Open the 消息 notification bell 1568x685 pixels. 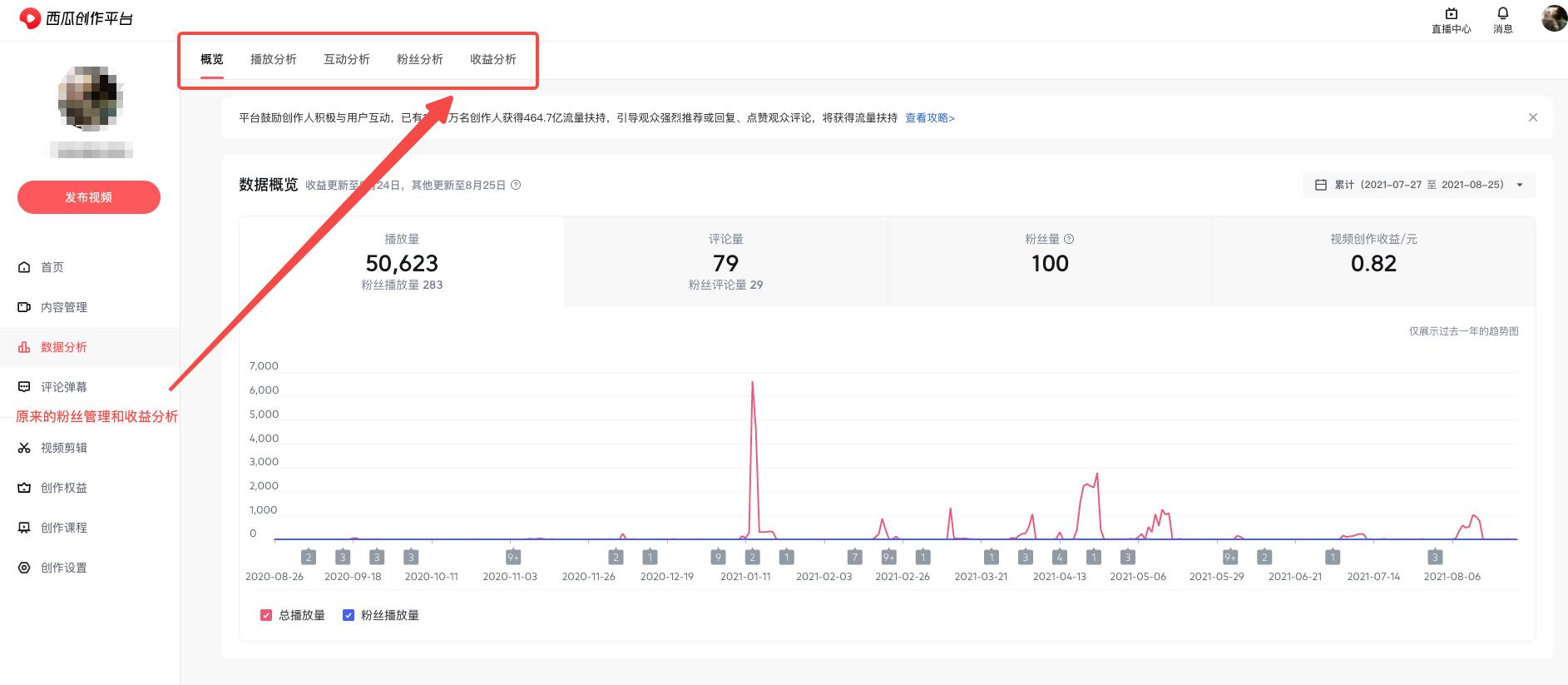tap(1502, 13)
